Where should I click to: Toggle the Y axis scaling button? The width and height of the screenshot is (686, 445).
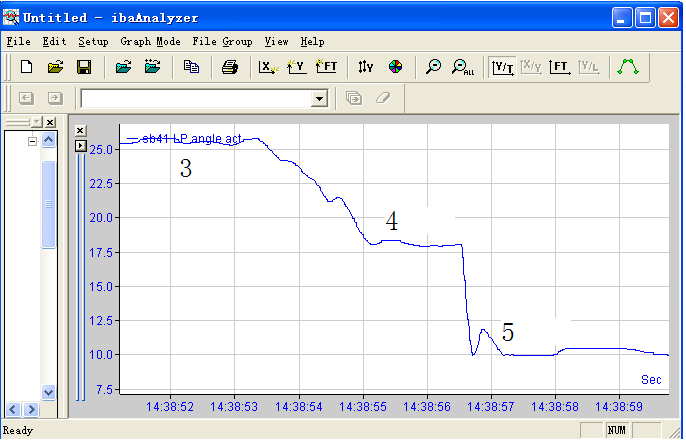point(366,67)
